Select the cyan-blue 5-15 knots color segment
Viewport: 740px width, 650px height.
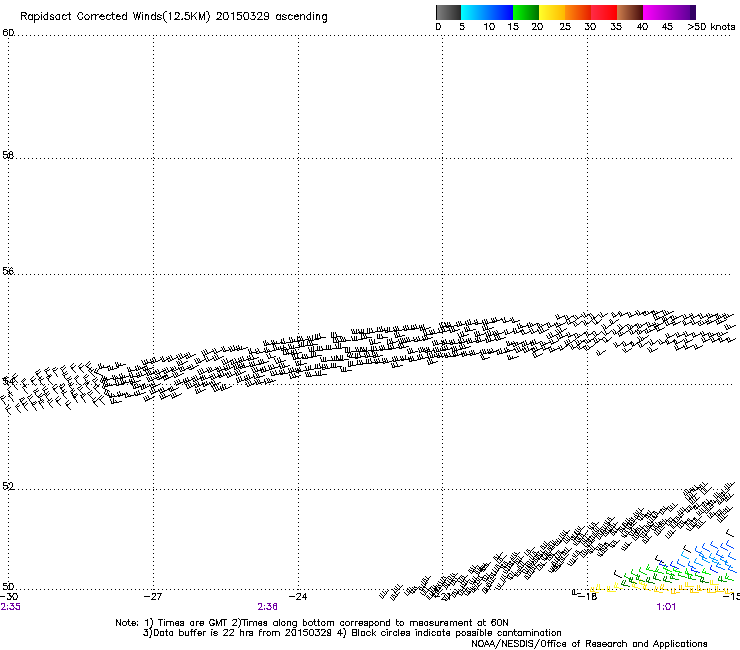(x=487, y=12)
